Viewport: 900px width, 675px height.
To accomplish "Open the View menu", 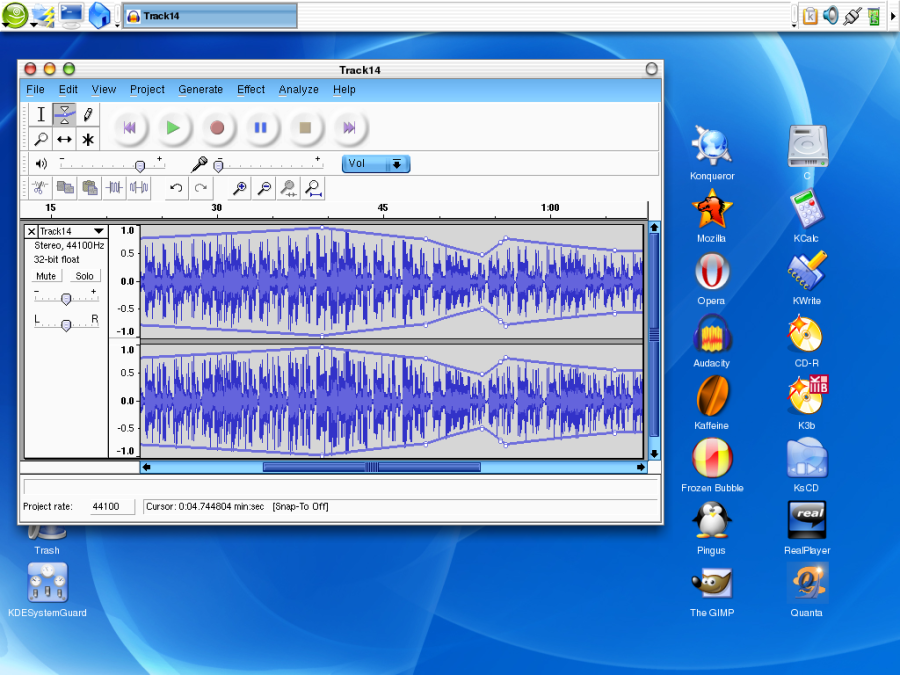I will [x=103, y=90].
